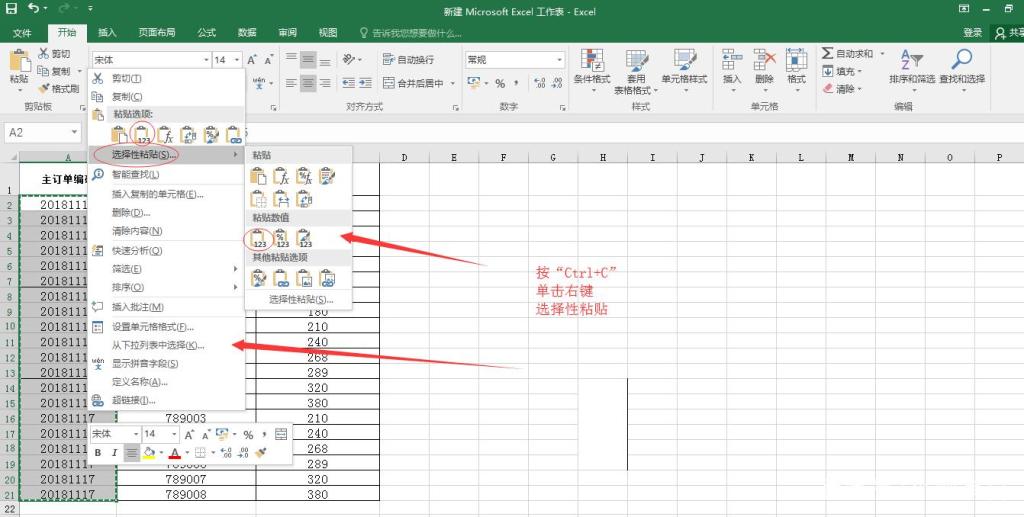
Task: Click Format Painter brush in the mini toolbar
Action: point(261,452)
